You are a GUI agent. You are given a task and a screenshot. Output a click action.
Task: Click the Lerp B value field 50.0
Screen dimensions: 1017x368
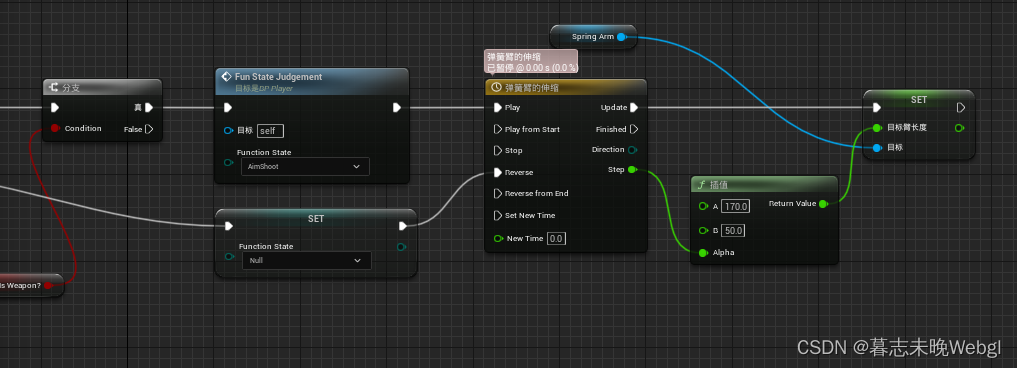[733, 230]
